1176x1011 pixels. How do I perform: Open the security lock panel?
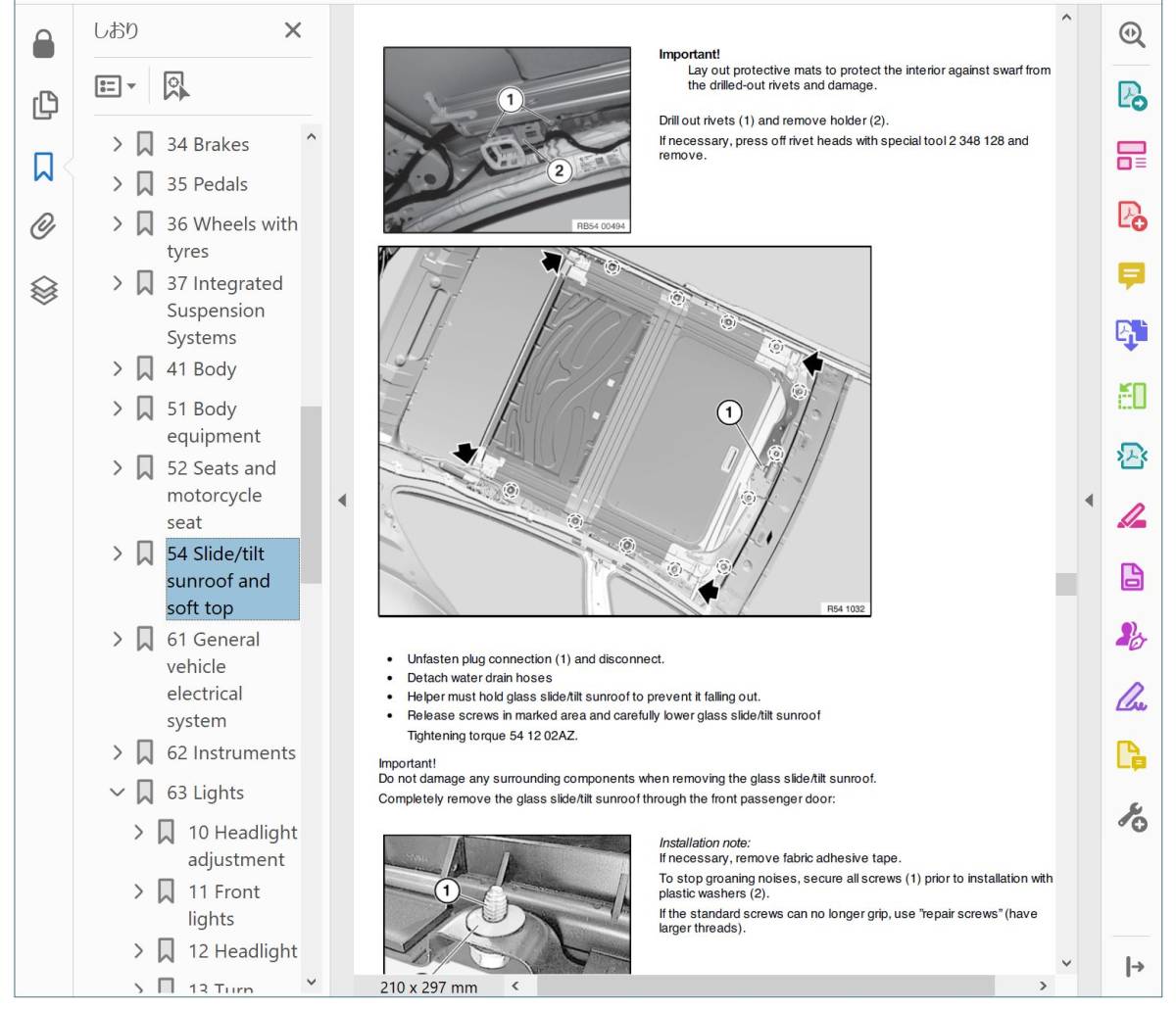[x=43, y=44]
